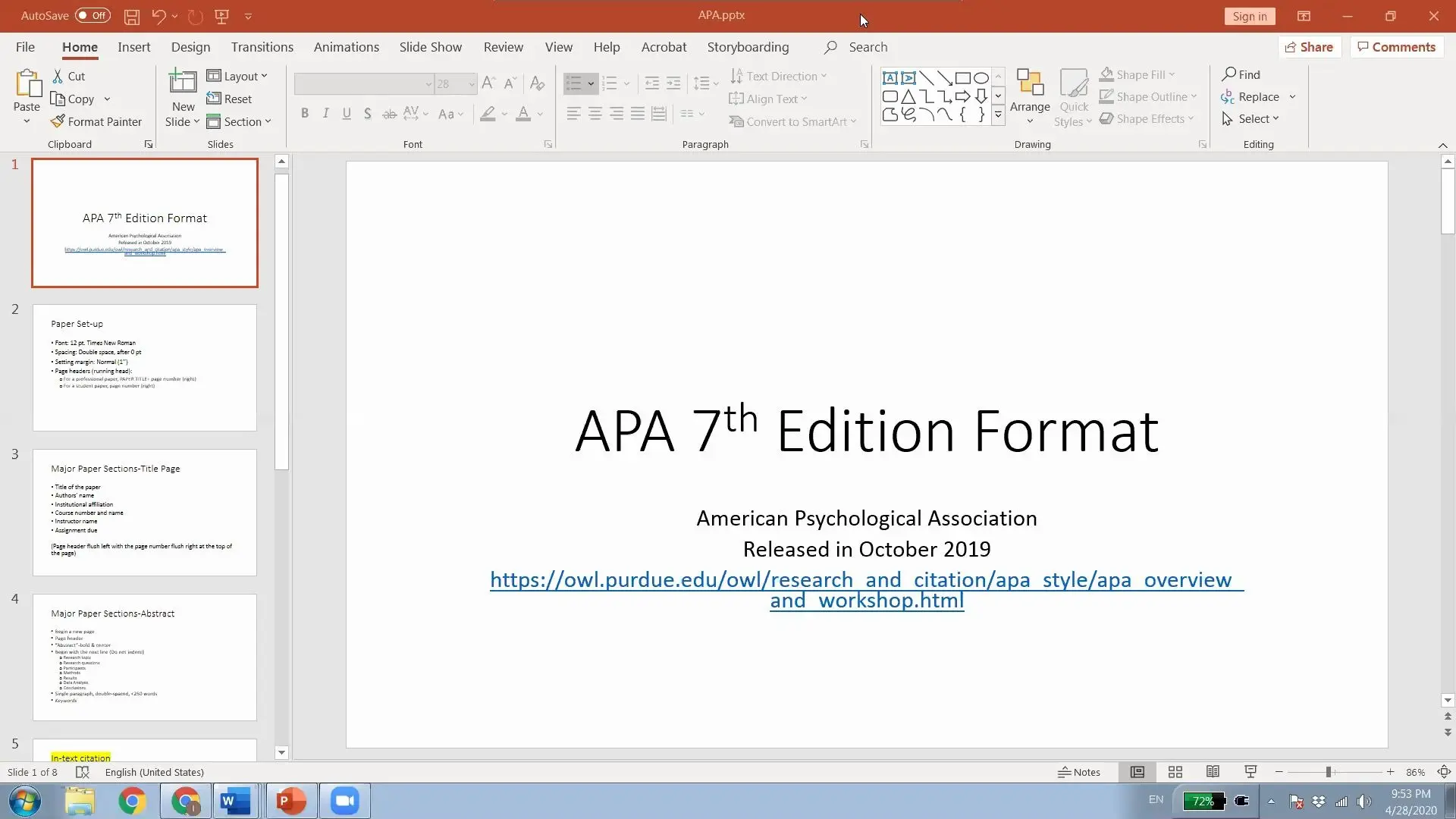1456x819 pixels.
Task: Click the Find magnifier icon
Action: click(1228, 74)
